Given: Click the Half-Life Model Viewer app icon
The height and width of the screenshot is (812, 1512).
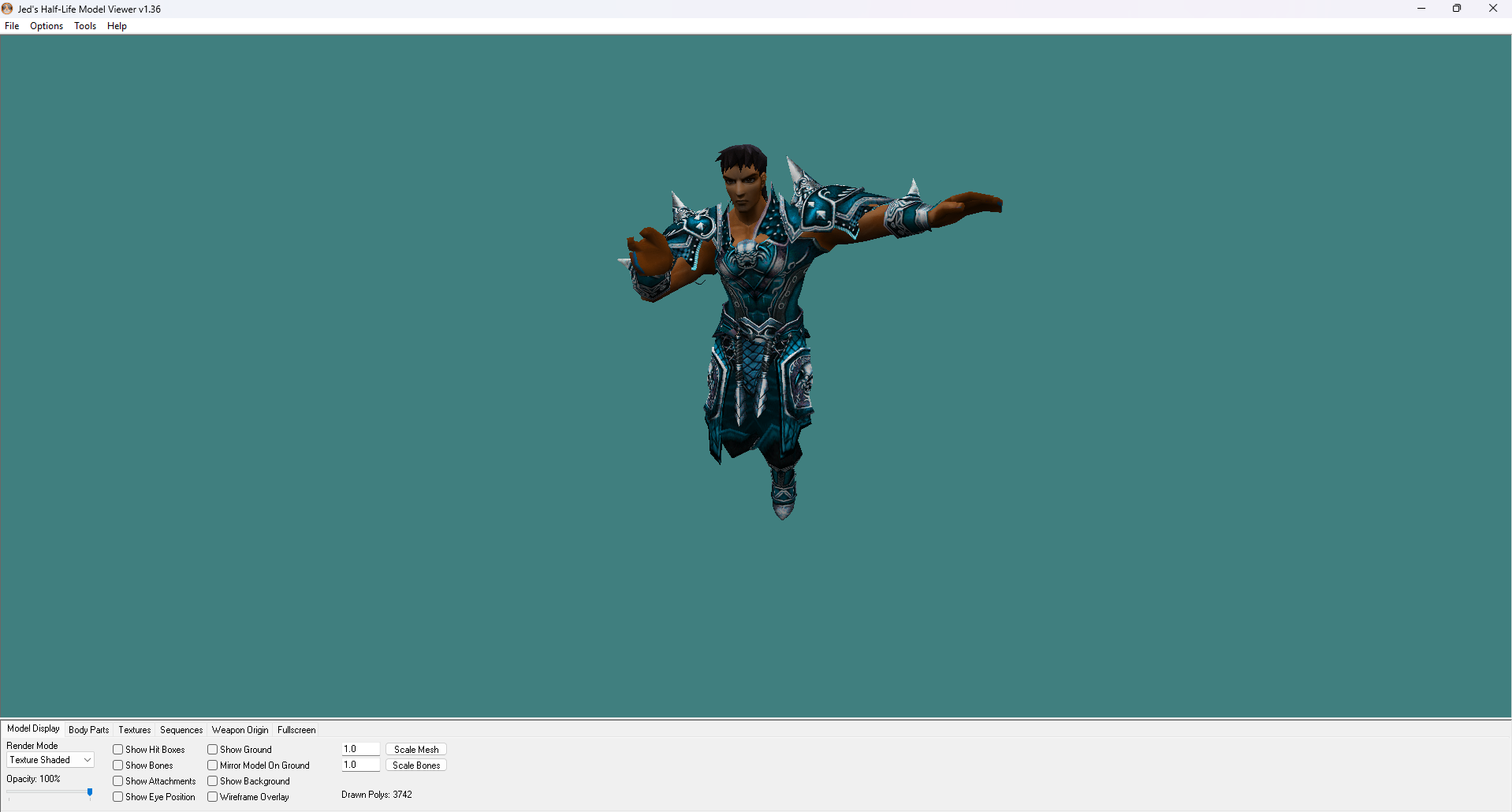Looking at the screenshot, I should 8,9.
